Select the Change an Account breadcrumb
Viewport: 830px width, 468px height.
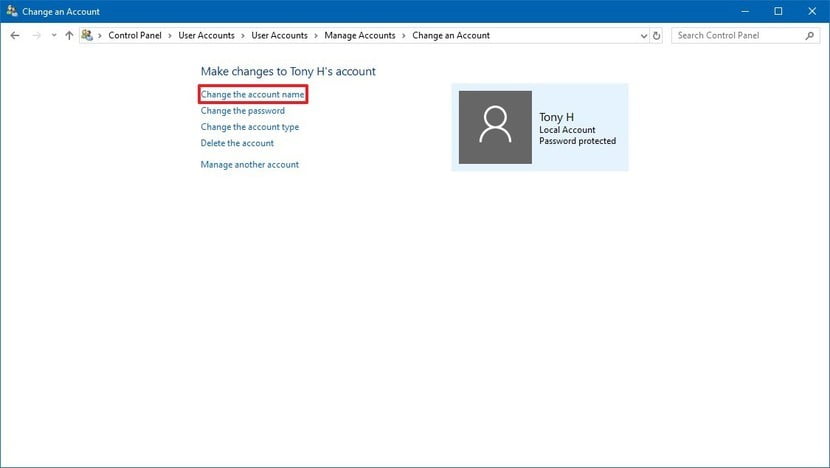[451, 35]
